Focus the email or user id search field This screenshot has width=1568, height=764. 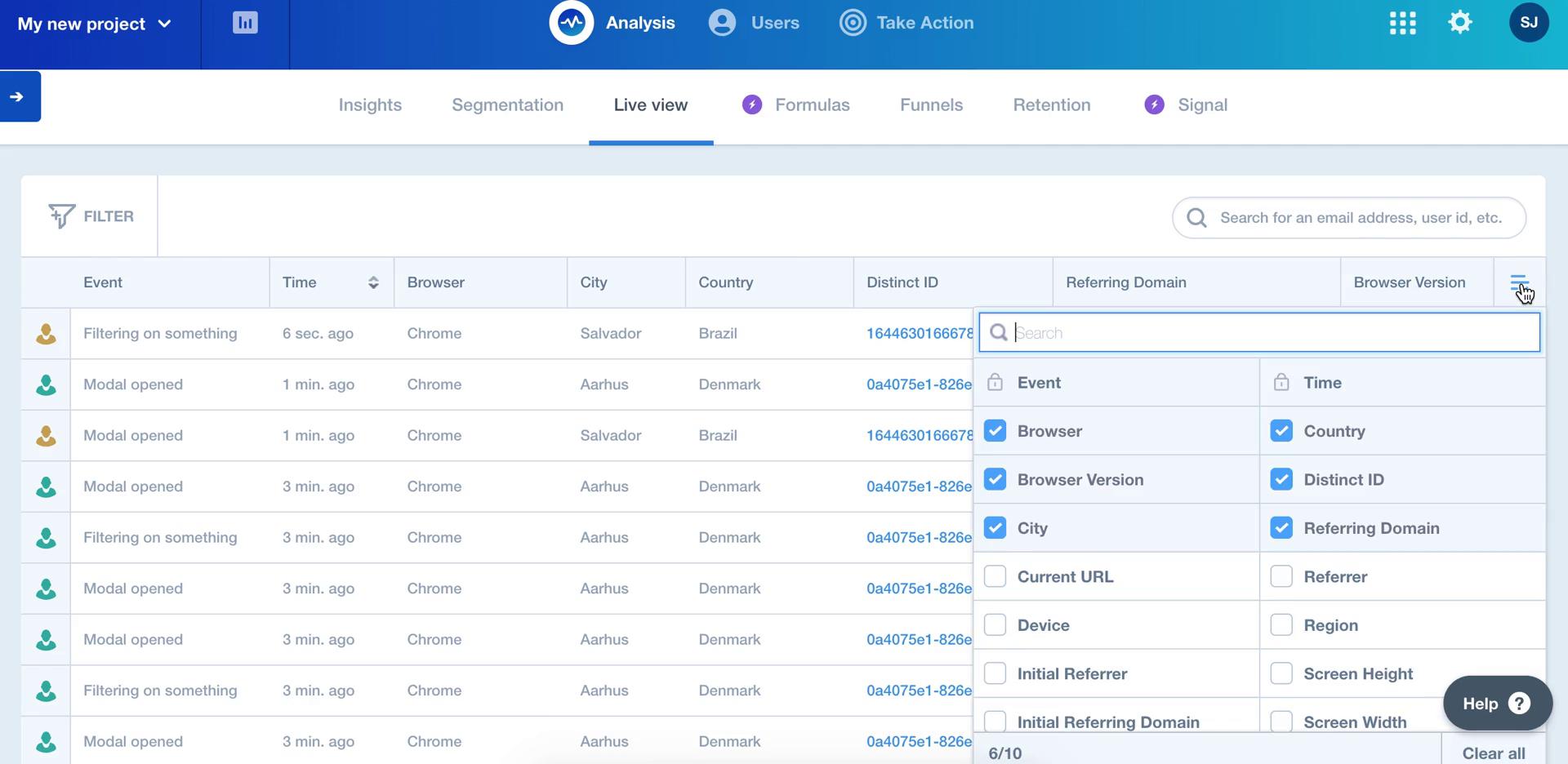[x=1349, y=217]
